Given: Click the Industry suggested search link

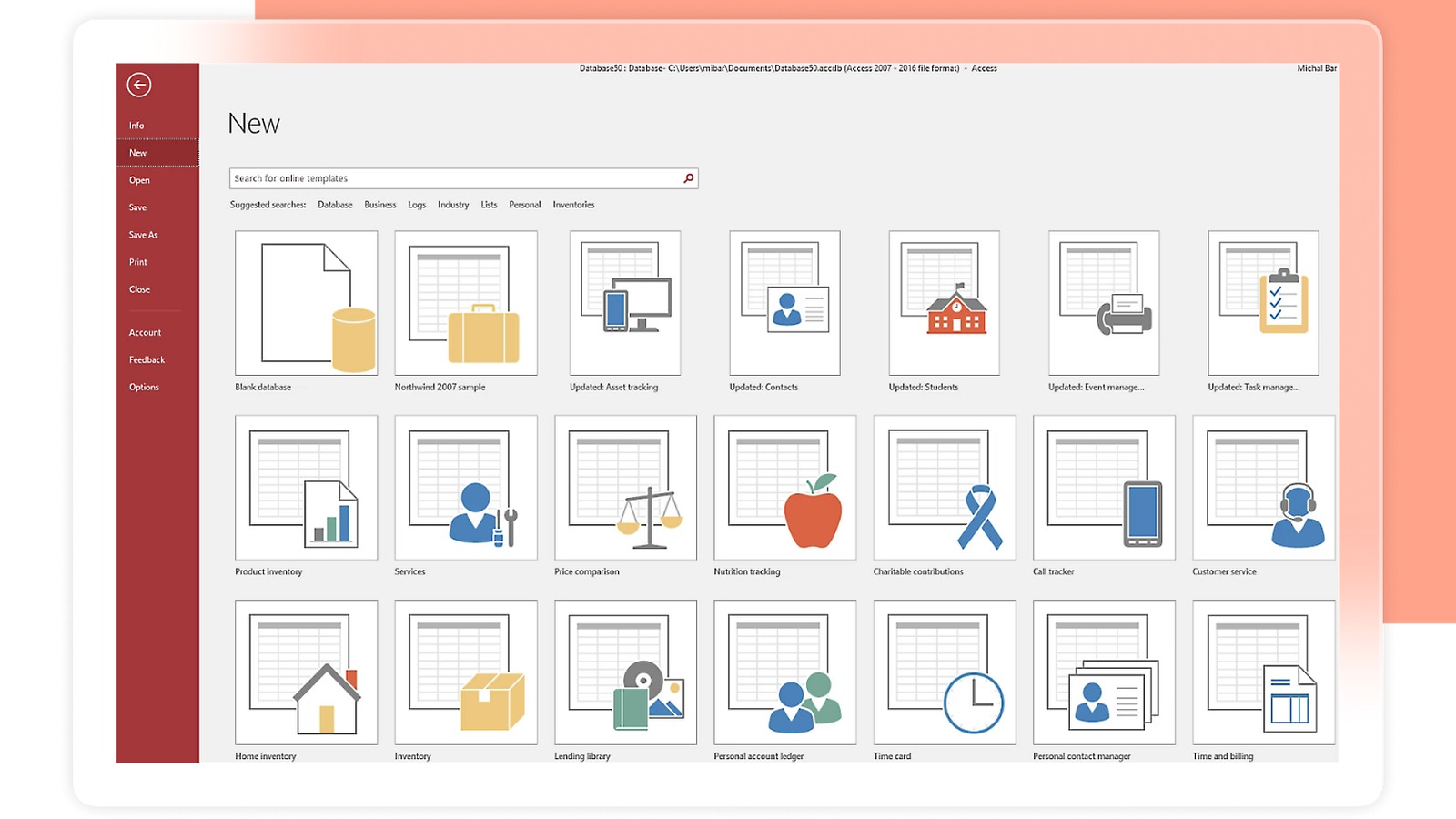Looking at the screenshot, I should pos(453,205).
